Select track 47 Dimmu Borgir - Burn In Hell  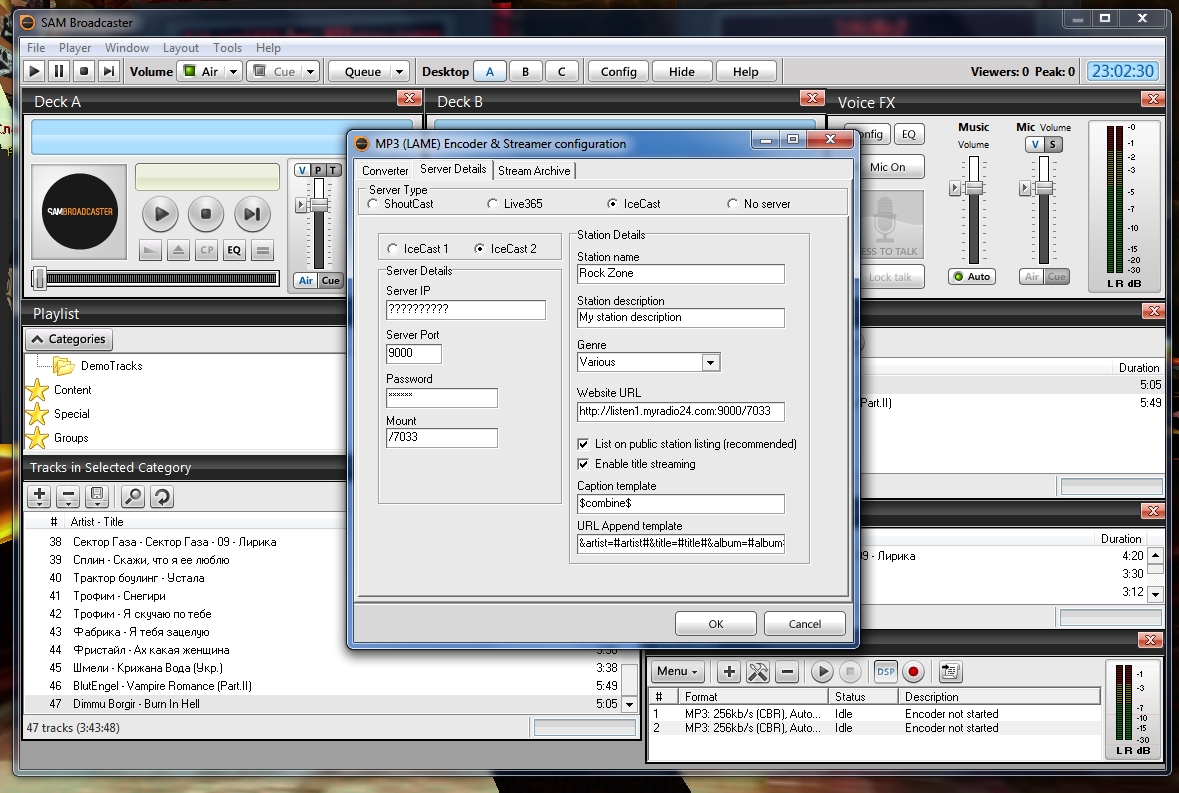[323, 704]
